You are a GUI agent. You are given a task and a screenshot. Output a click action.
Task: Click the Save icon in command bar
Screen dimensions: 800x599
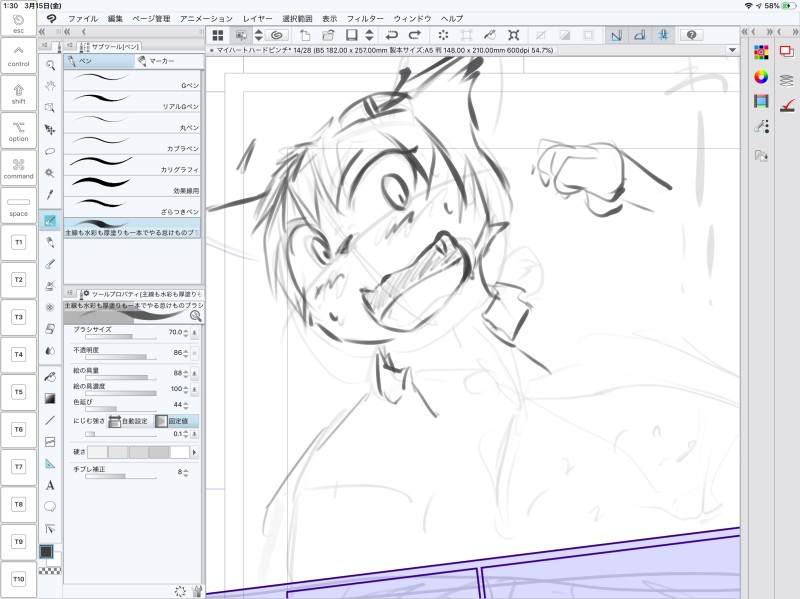(352, 35)
